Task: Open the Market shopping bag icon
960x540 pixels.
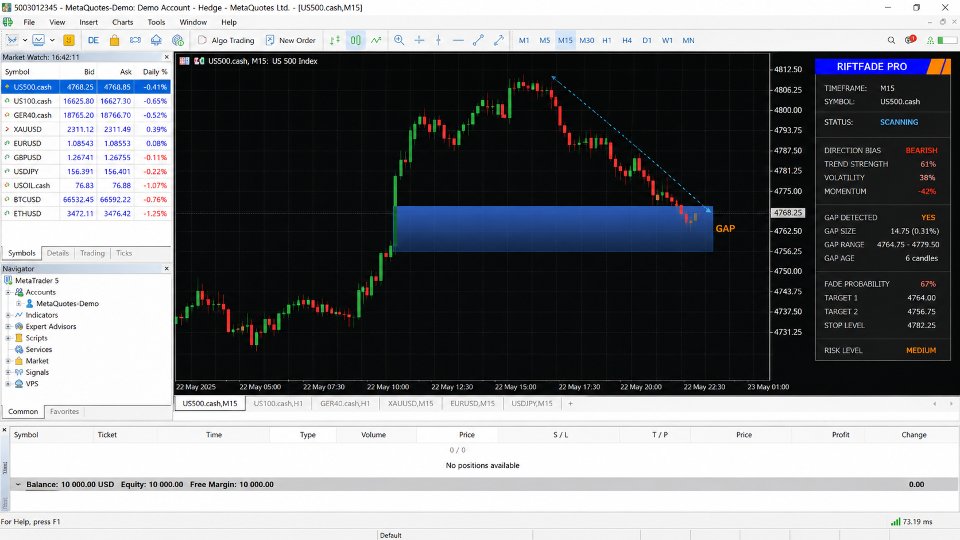Action: 114,40
